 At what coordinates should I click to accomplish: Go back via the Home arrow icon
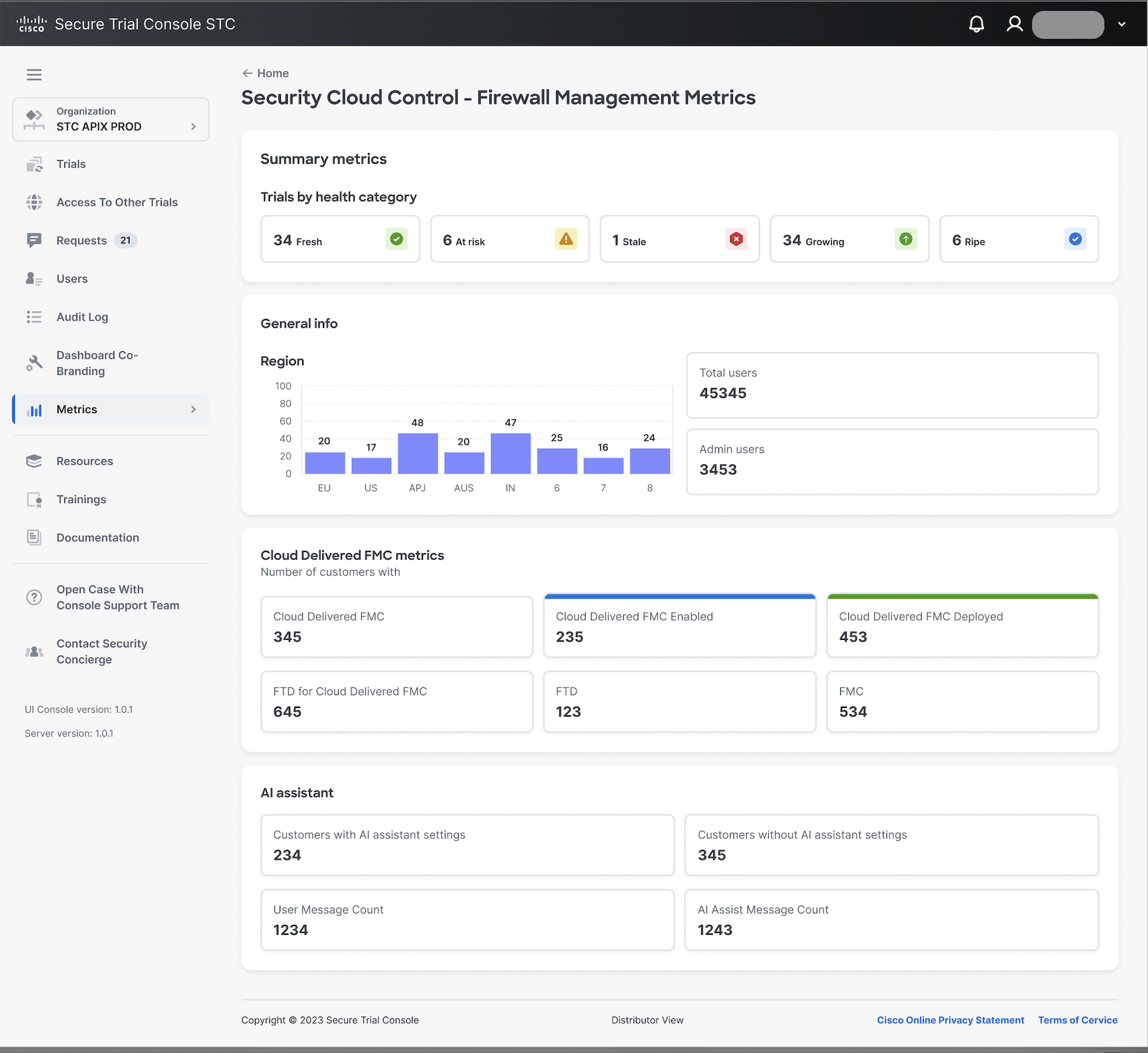pos(248,73)
